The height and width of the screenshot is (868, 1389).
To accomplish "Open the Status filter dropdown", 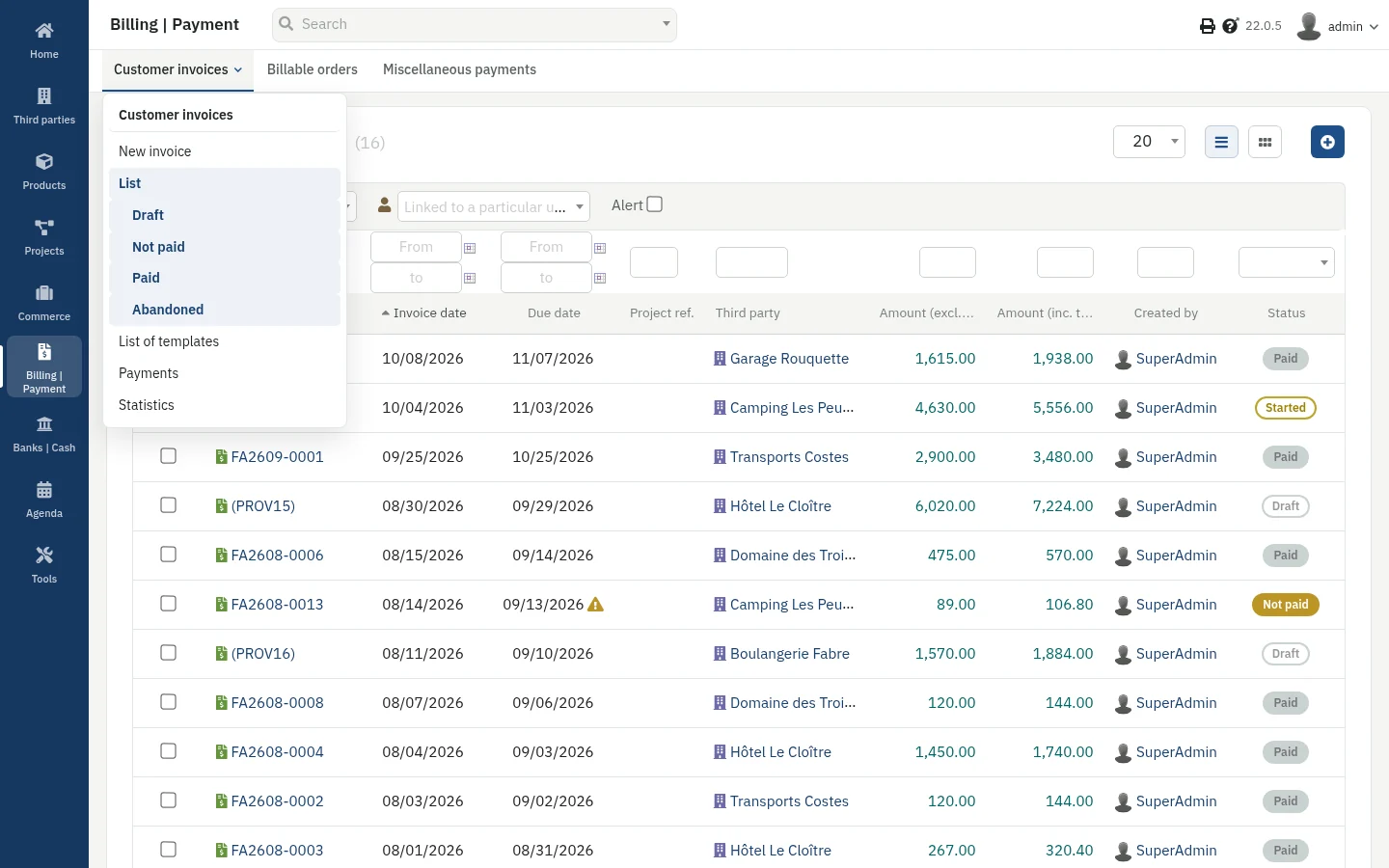I will coord(1287,262).
